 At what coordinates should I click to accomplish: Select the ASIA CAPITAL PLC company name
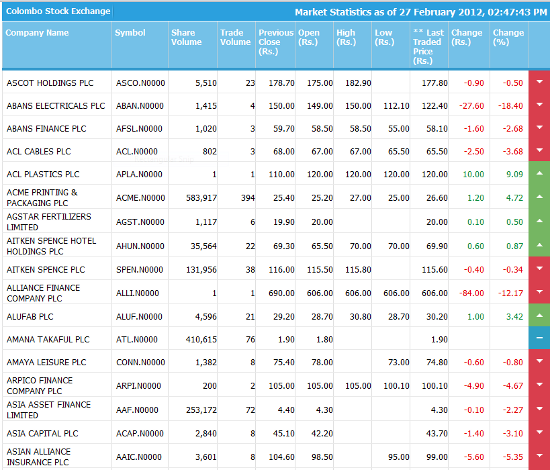42,434
